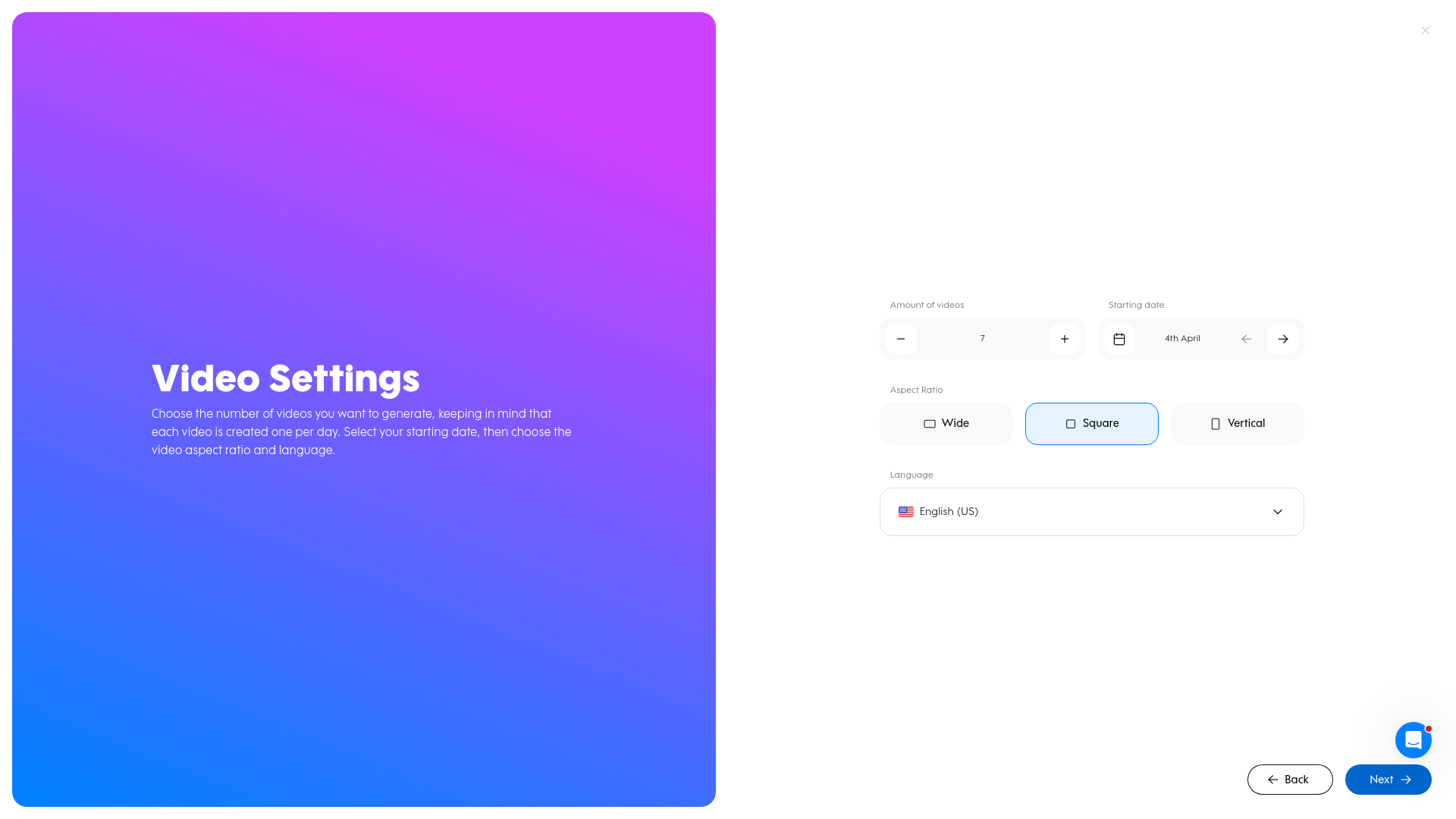Dismiss the dialog with the X
The width and height of the screenshot is (1456, 819).
point(1426,30)
